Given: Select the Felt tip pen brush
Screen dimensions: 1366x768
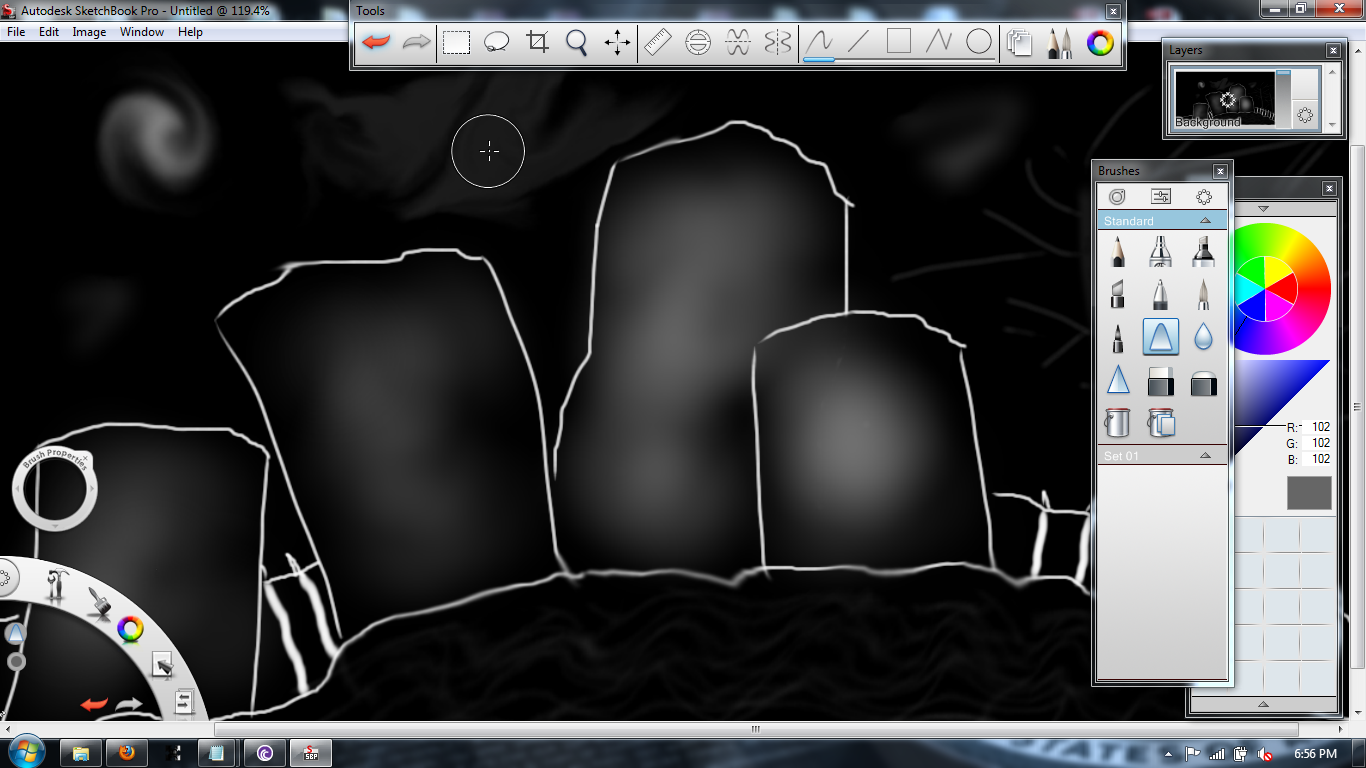Looking at the screenshot, I should (x=1117, y=337).
